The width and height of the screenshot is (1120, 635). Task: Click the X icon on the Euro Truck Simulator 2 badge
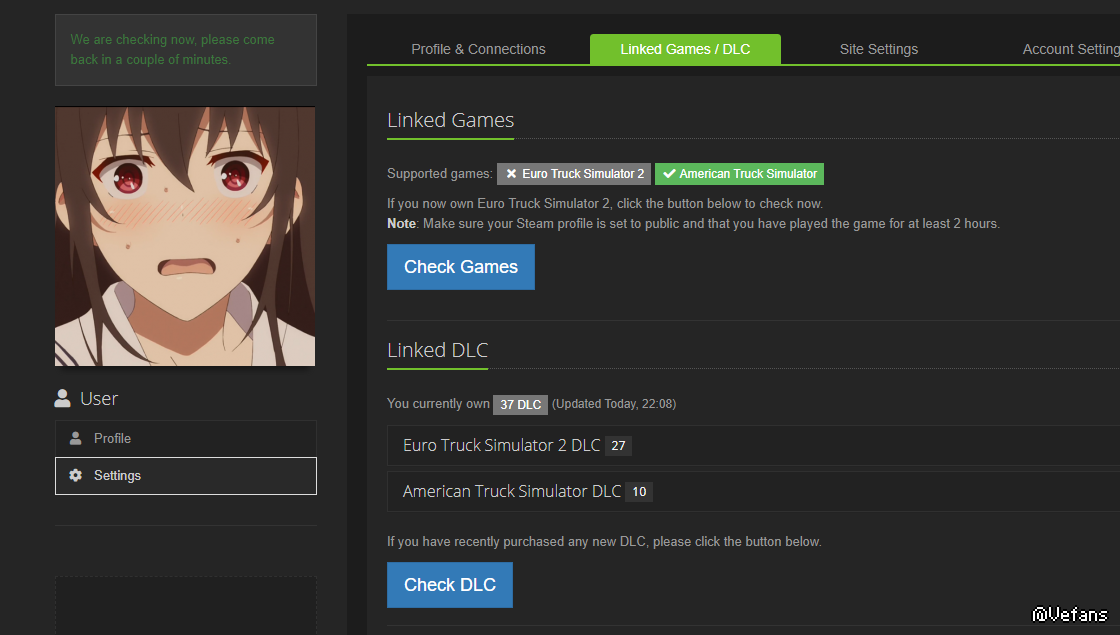click(x=511, y=174)
